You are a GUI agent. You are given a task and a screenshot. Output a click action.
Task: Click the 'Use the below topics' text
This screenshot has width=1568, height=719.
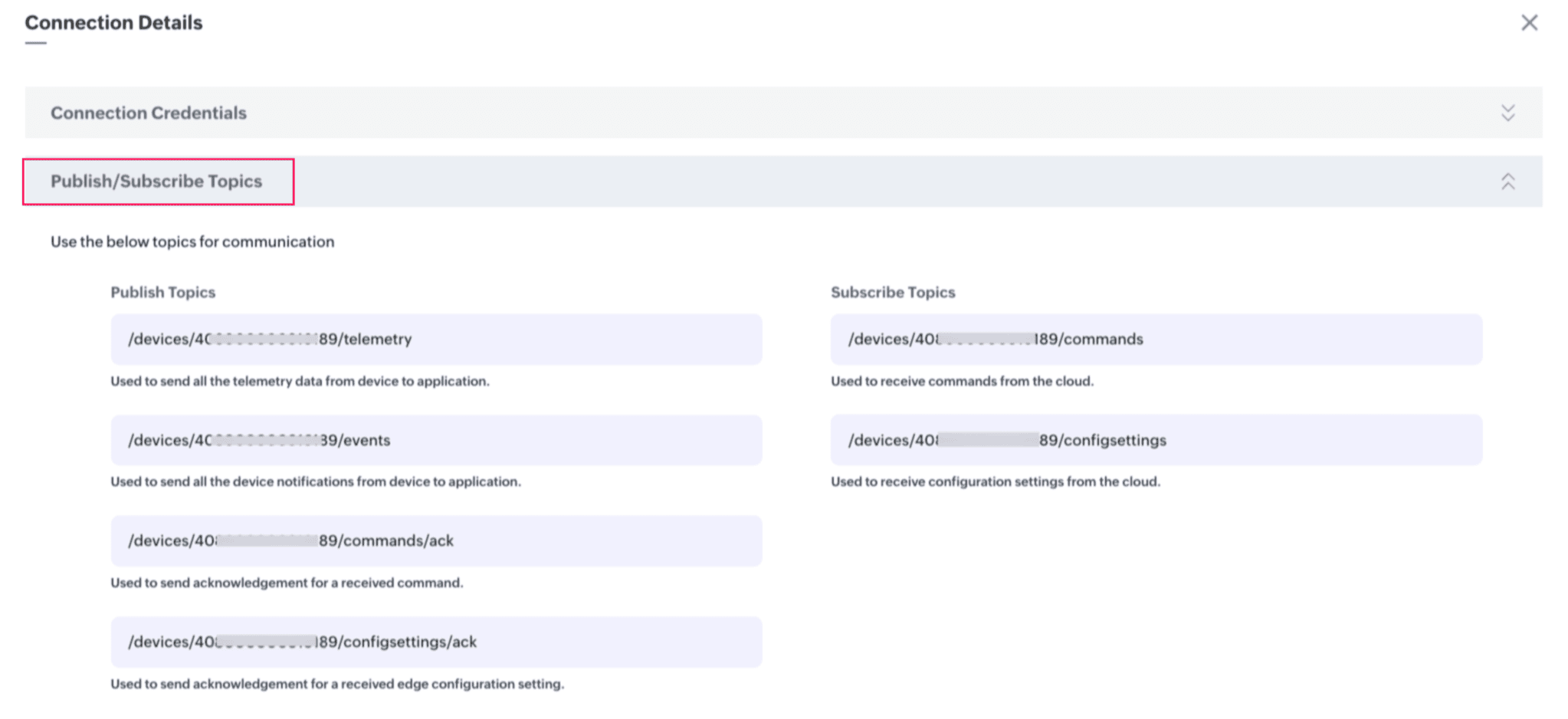(x=192, y=241)
